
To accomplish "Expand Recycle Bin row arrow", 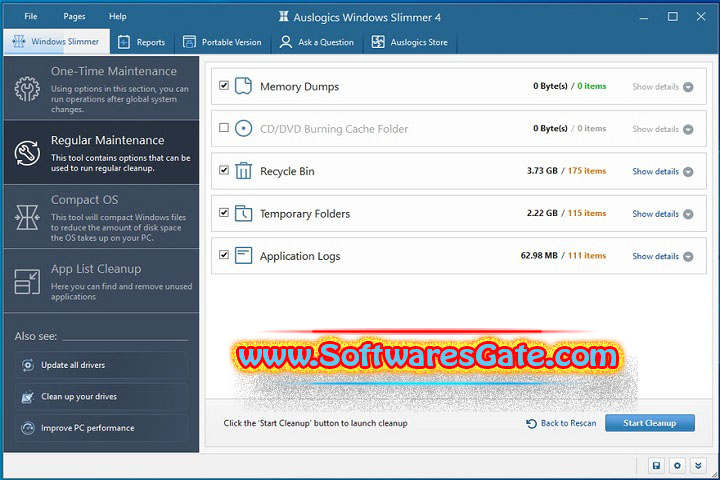I will click(688, 172).
